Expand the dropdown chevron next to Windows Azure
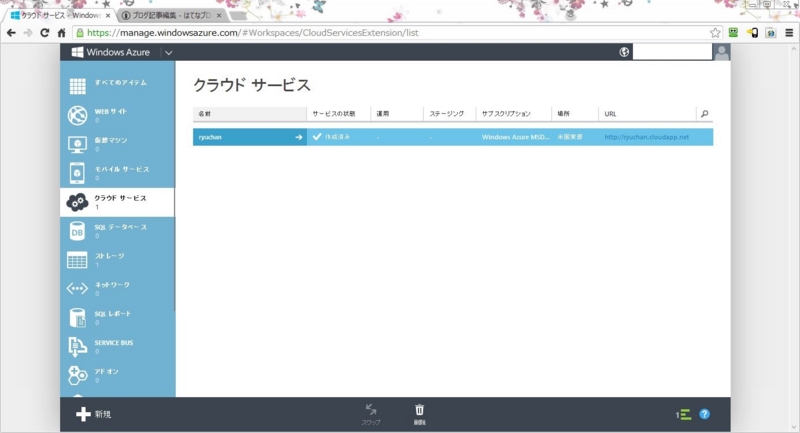This screenshot has width=800, height=433. (x=168, y=53)
